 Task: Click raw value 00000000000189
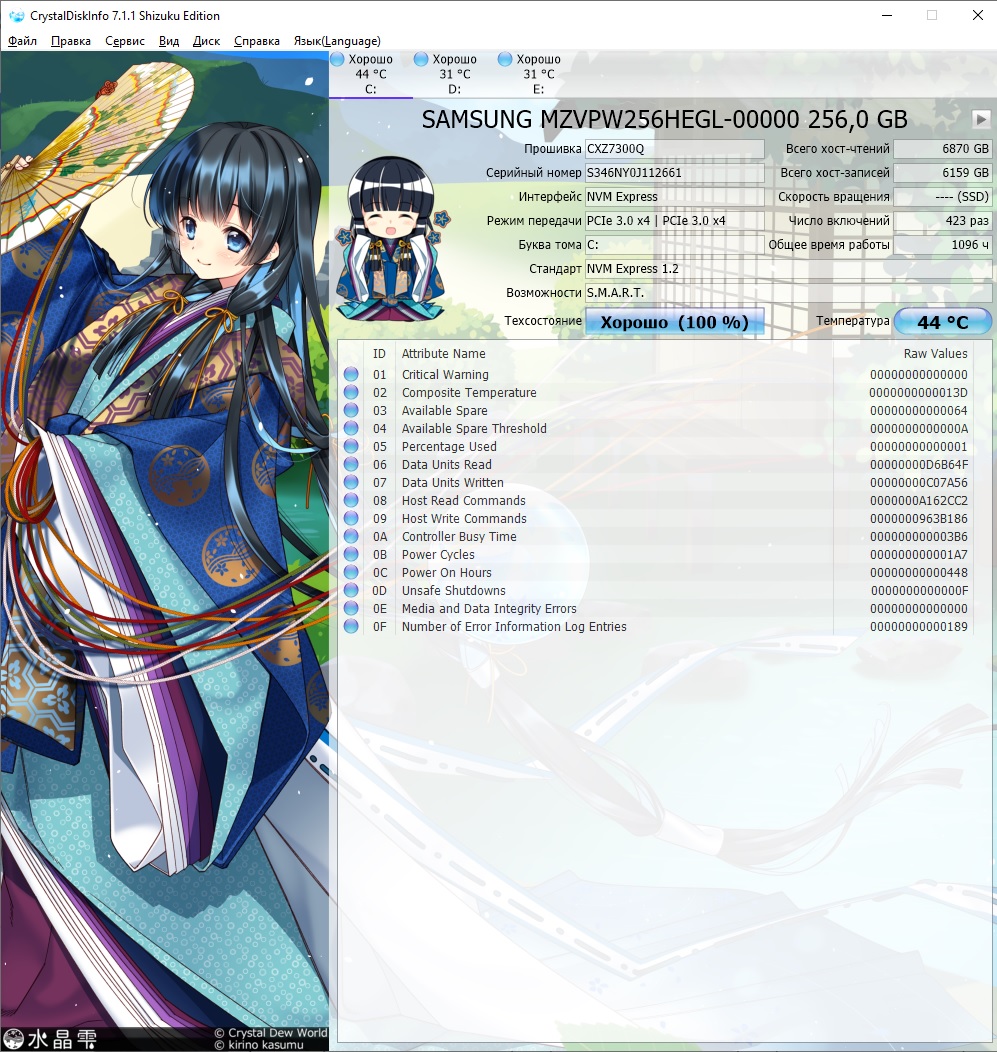click(919, 627)
